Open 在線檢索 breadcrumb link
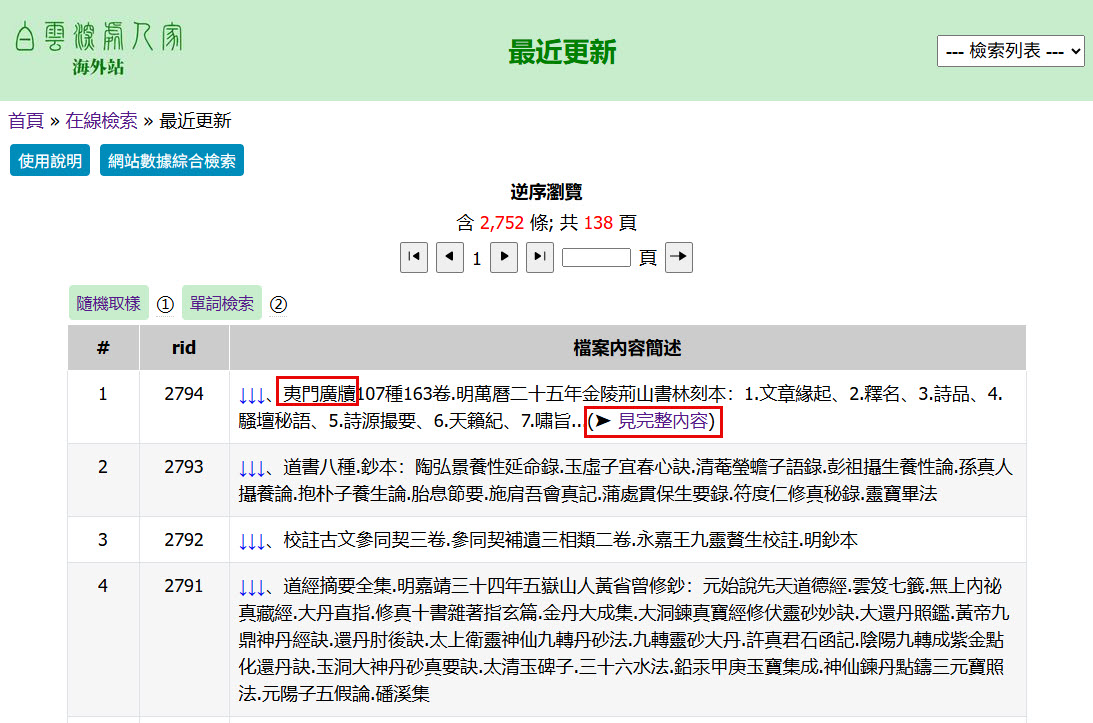This screenshot has height=723, width=1093. click(x=101, y=121)
